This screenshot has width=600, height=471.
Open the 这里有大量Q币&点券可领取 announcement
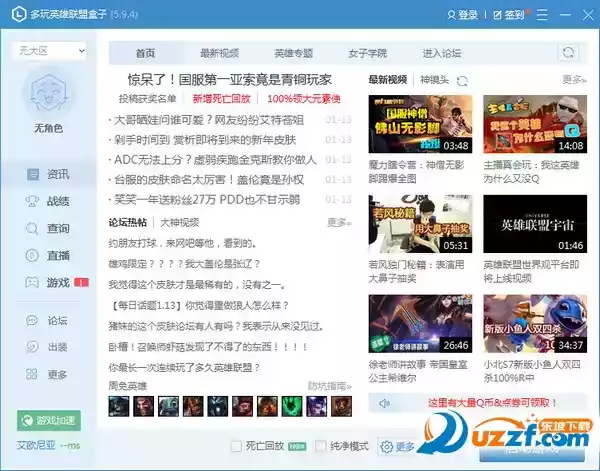point(492,403)
